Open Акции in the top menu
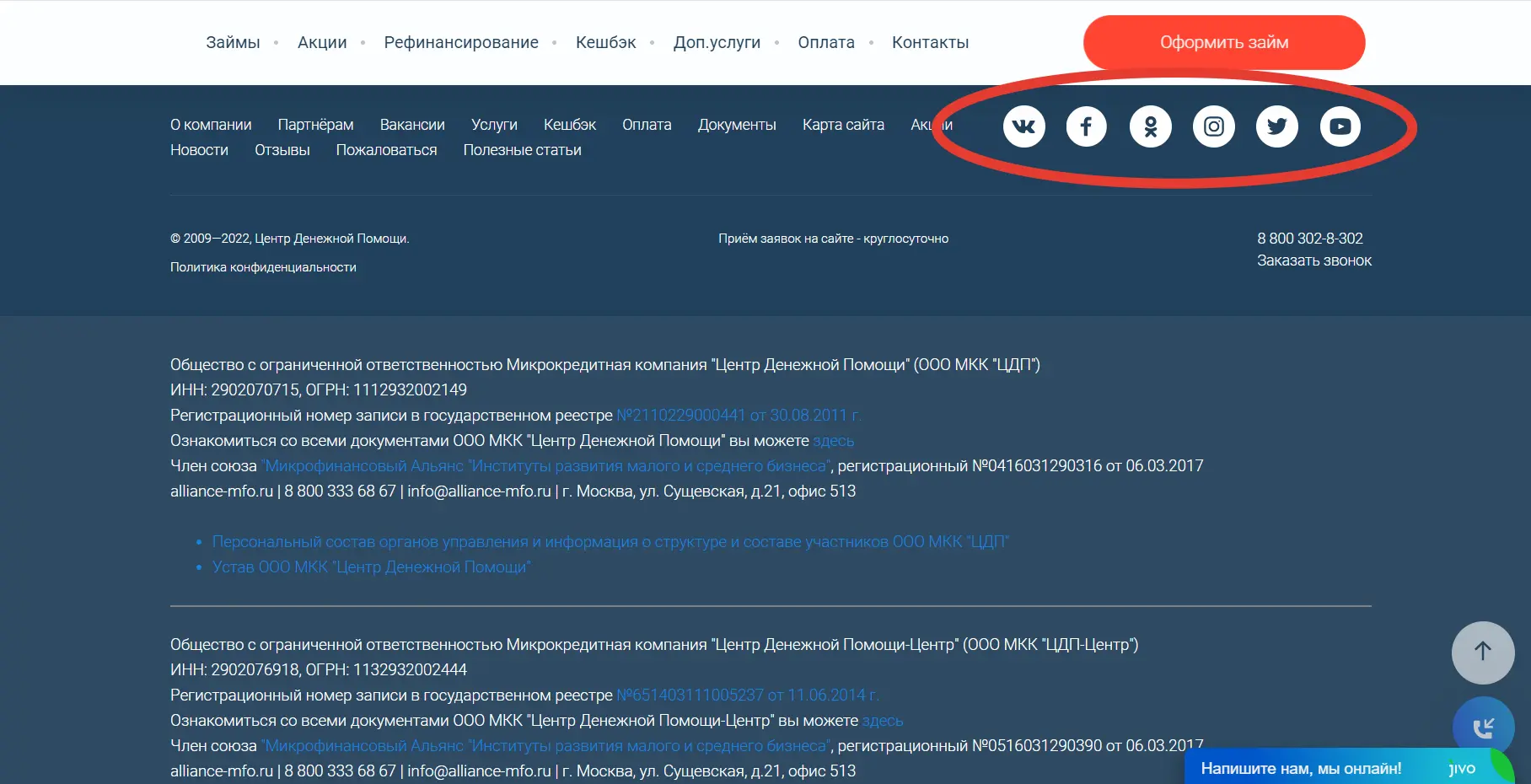Image resolution: width=1531 pixels, height=784 pixels. [x=322, y=42]
